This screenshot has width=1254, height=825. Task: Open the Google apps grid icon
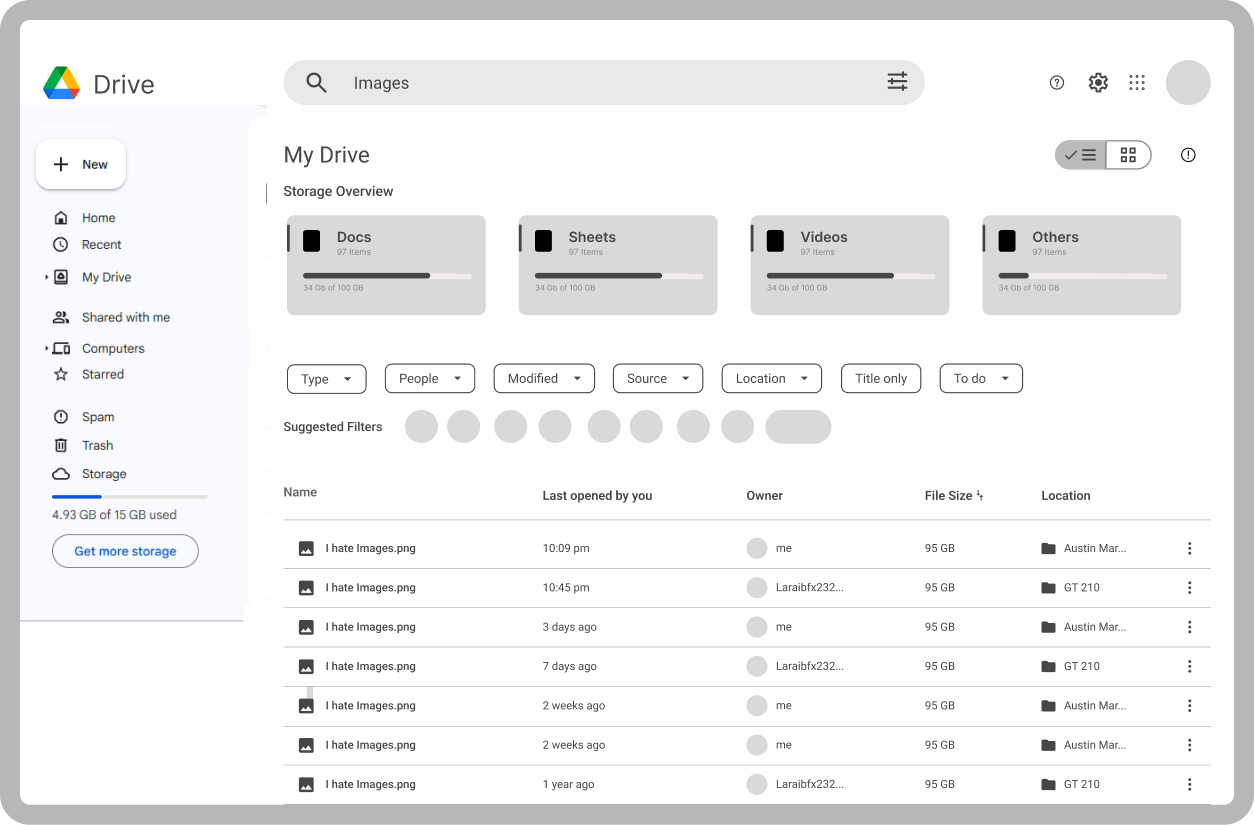[1137, 83]
